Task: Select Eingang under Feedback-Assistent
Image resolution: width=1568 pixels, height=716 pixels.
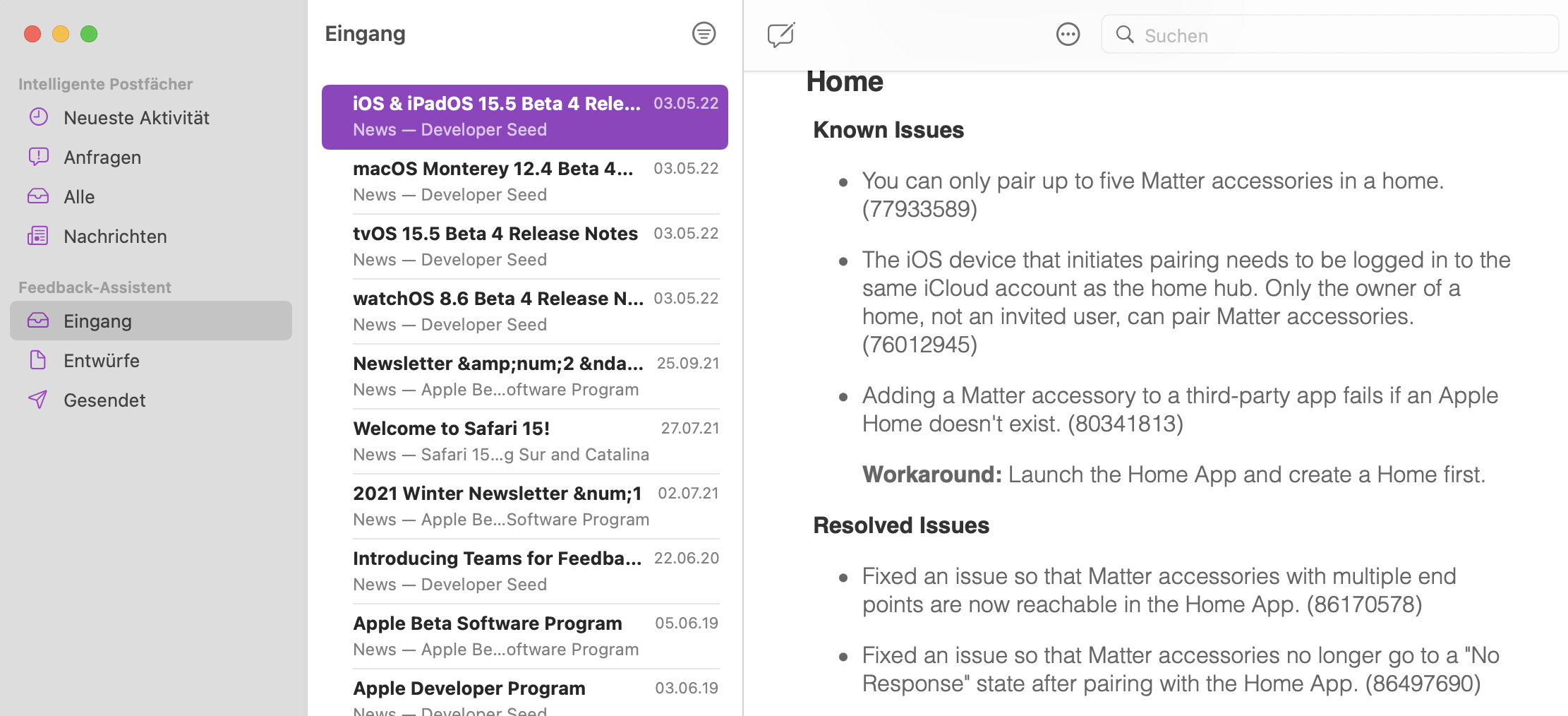Action: pyautogui.click(x=97, y=321)
